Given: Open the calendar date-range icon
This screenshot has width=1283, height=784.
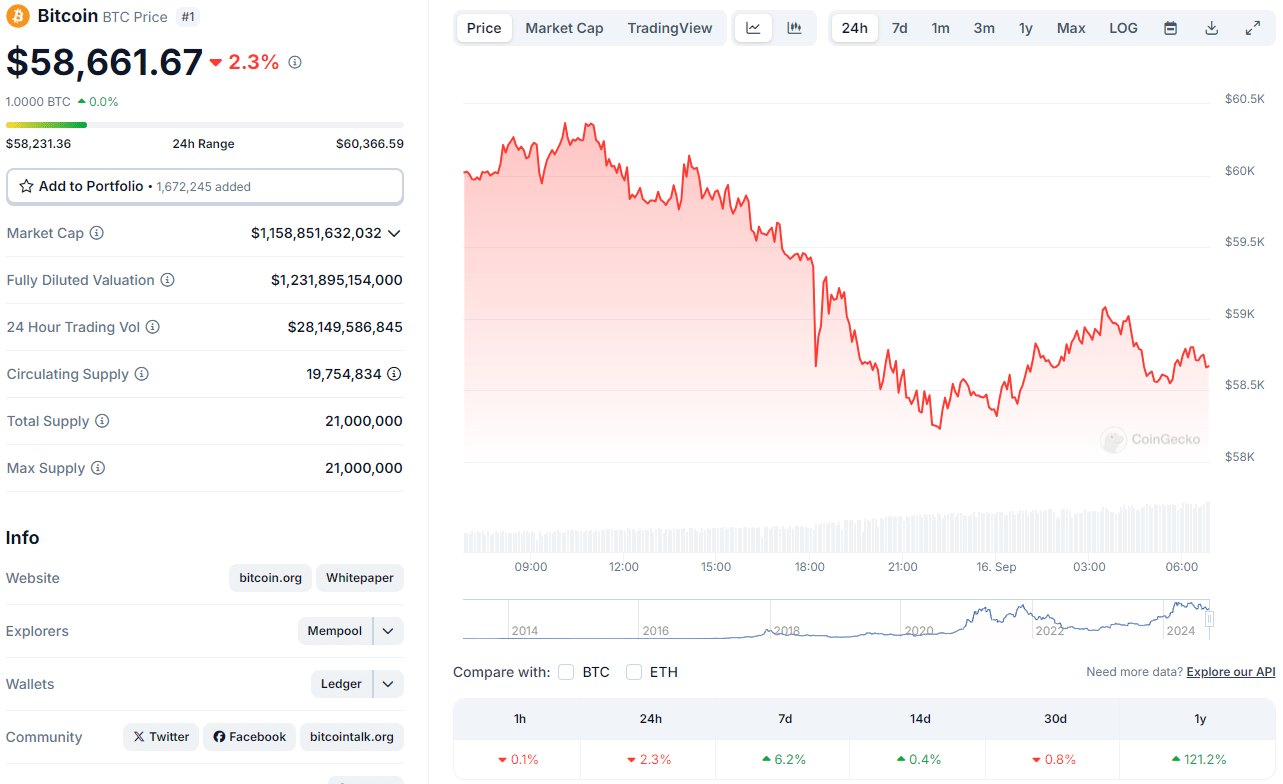Looking at the screenshot, I should pyautogui.click(x=1169, y=27).
